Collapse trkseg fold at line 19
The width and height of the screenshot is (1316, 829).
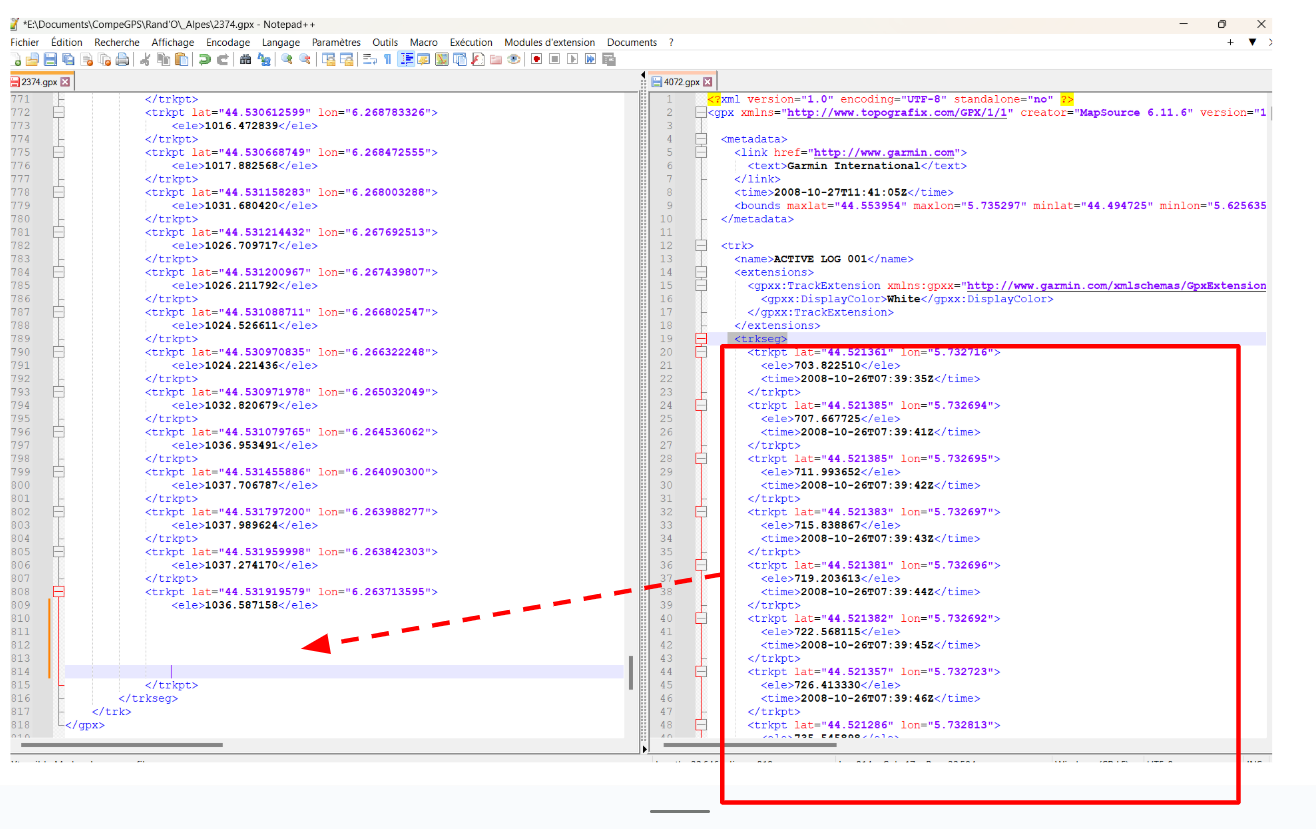coord(701,339)
